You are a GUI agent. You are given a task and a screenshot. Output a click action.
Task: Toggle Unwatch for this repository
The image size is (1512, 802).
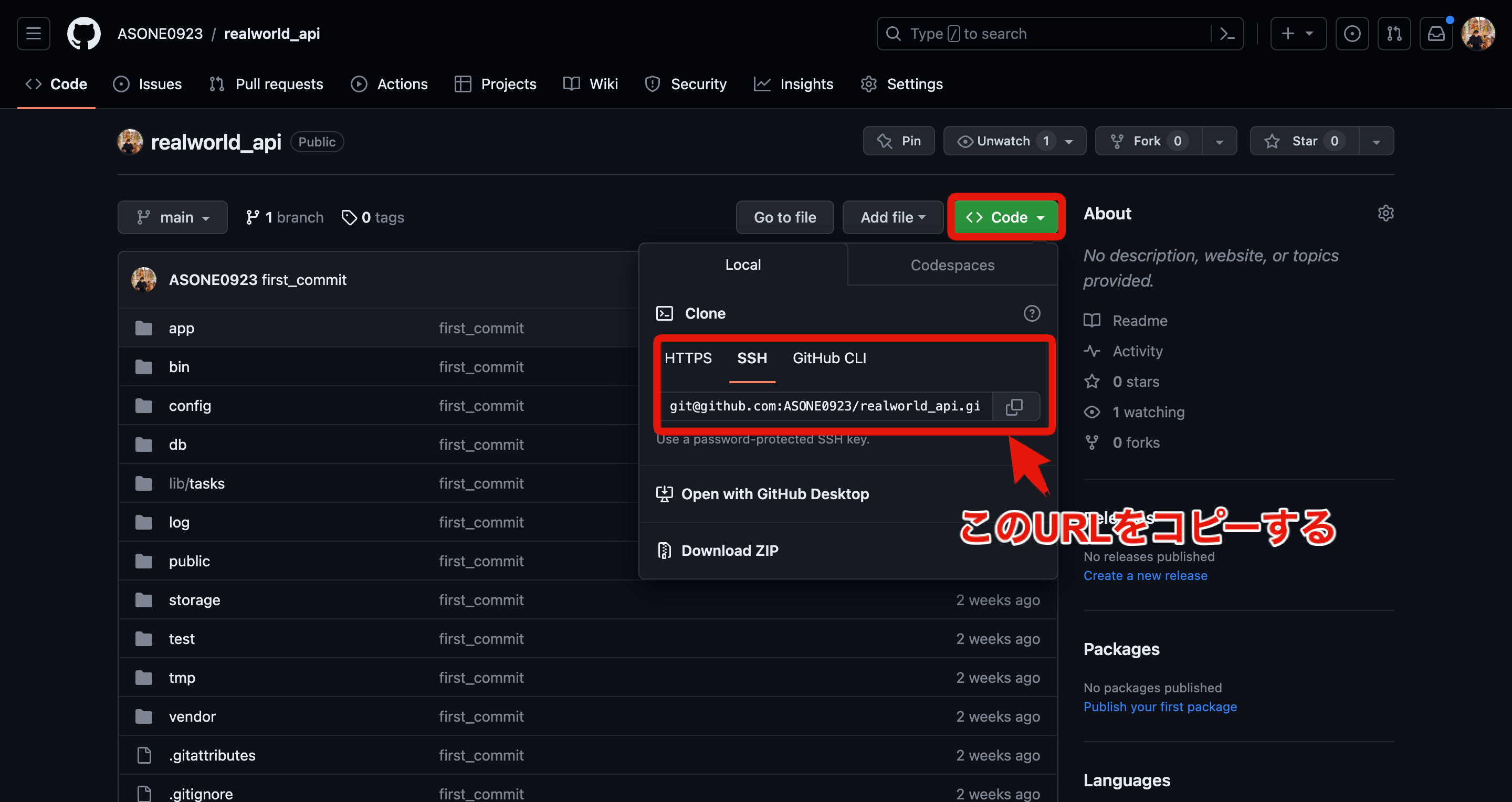(1003, 141)
